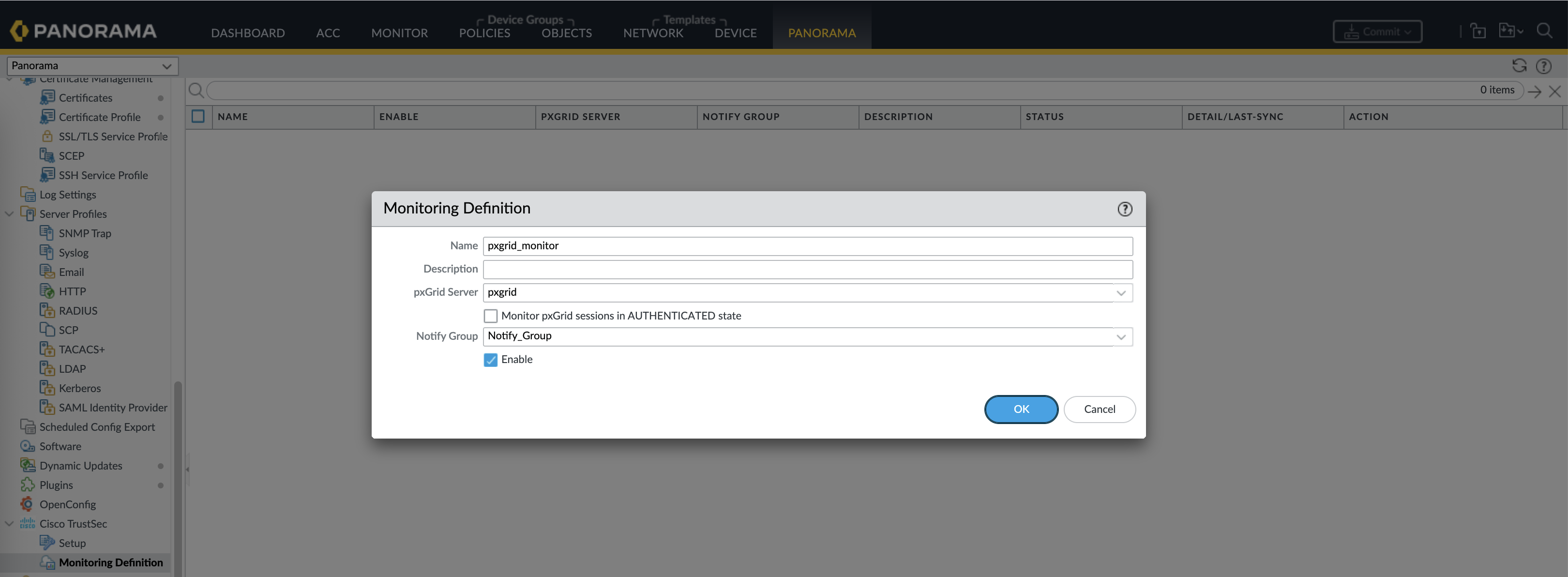
Task: Click the Plugins puzzle icon
Action: pos(28,485)
